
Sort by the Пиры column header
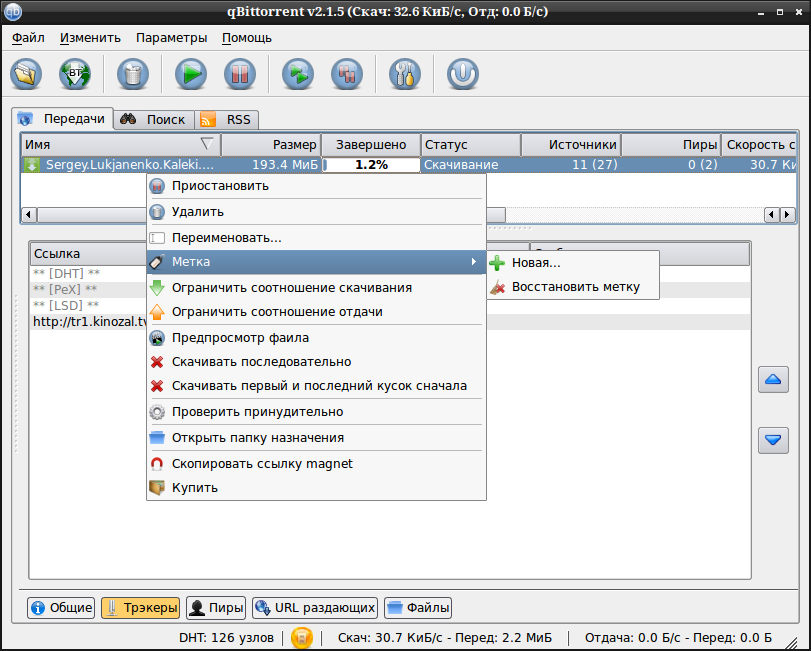(x=671, y=145)
